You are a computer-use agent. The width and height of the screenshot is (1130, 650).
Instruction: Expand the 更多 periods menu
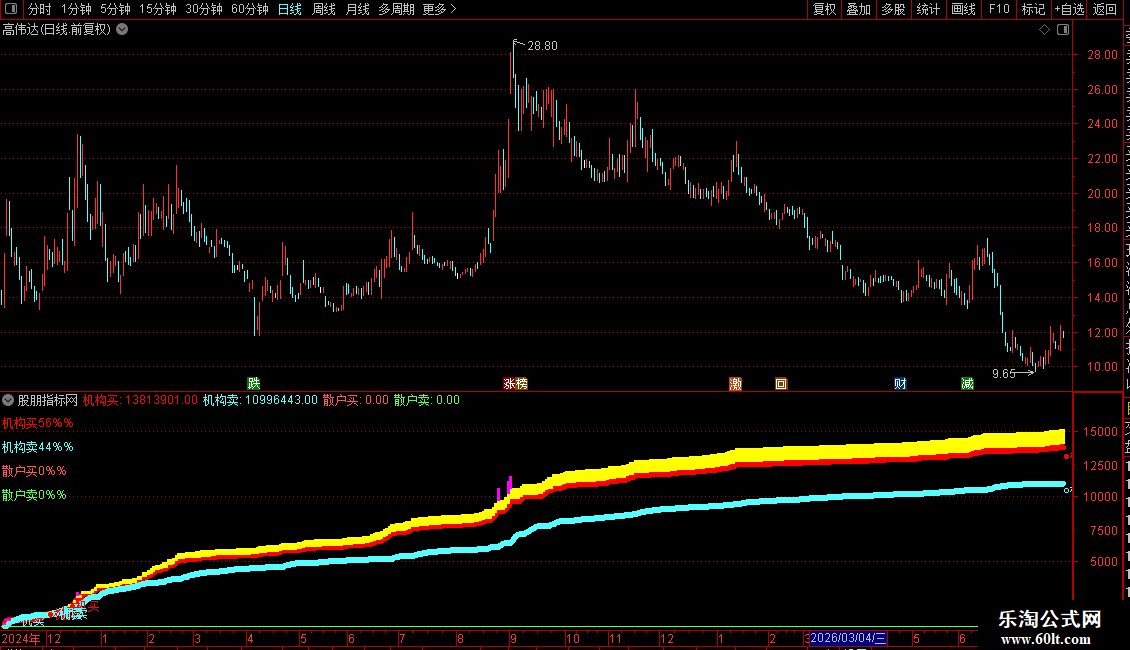point(439,9)
